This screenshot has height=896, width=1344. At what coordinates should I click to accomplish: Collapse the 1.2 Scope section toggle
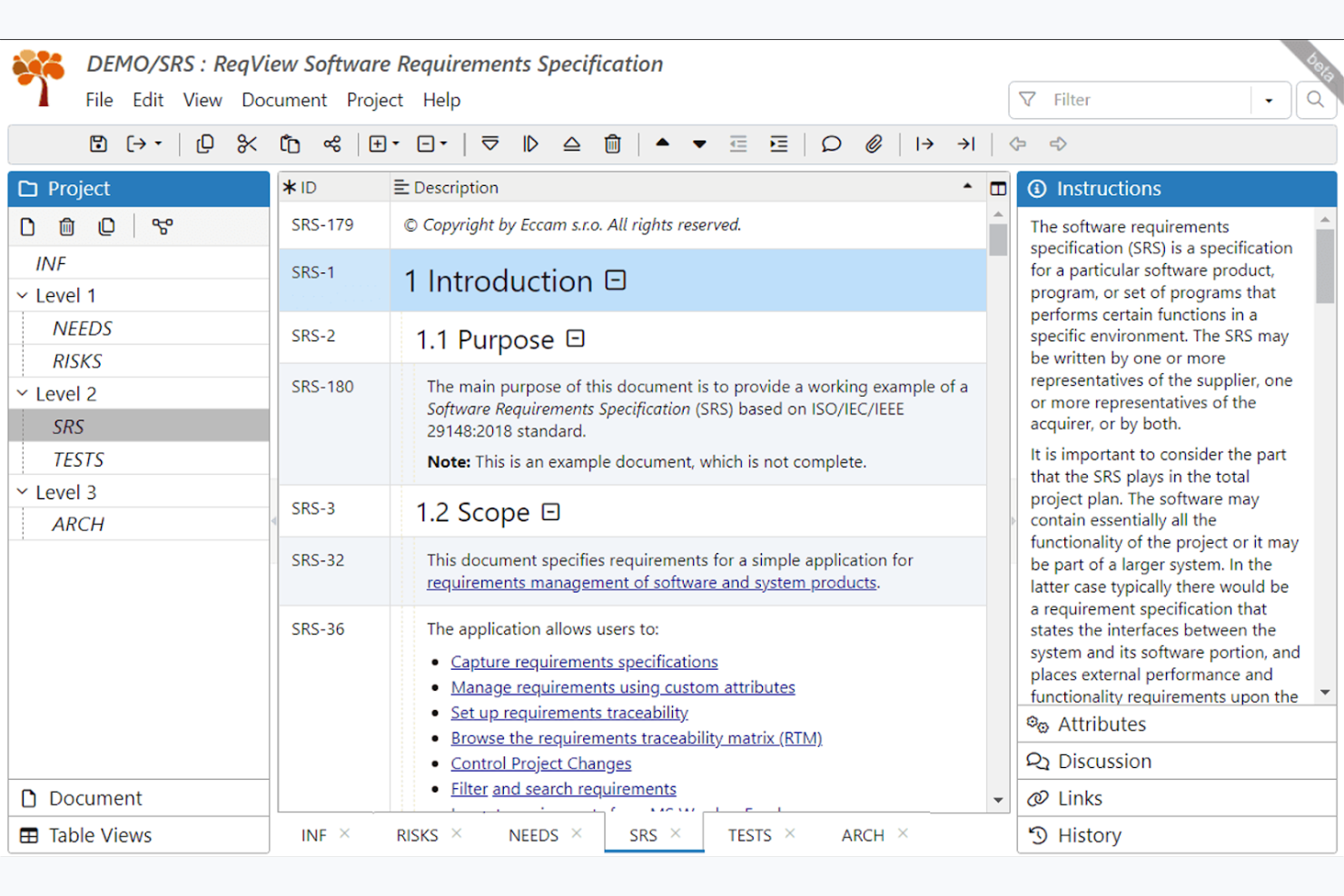click(549, 511)
